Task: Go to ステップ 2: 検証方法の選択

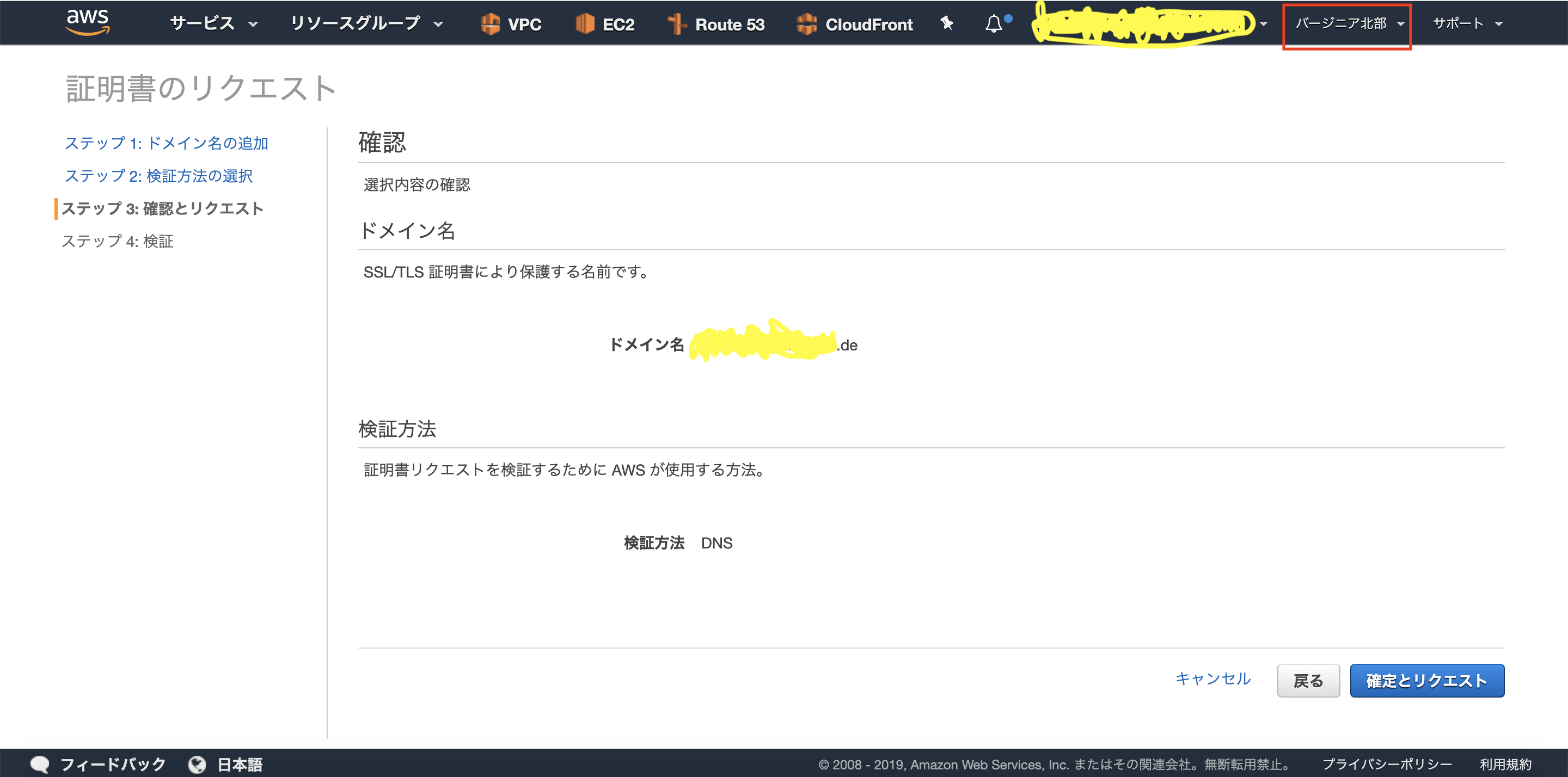Action: pyautogui.click(x=158, y=176)
